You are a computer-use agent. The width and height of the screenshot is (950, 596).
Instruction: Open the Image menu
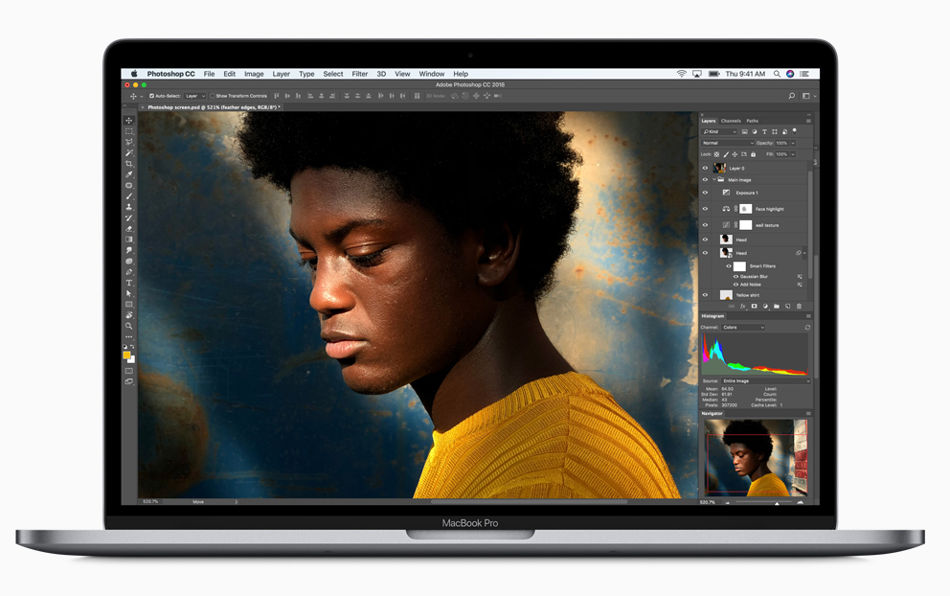point(254,74)
